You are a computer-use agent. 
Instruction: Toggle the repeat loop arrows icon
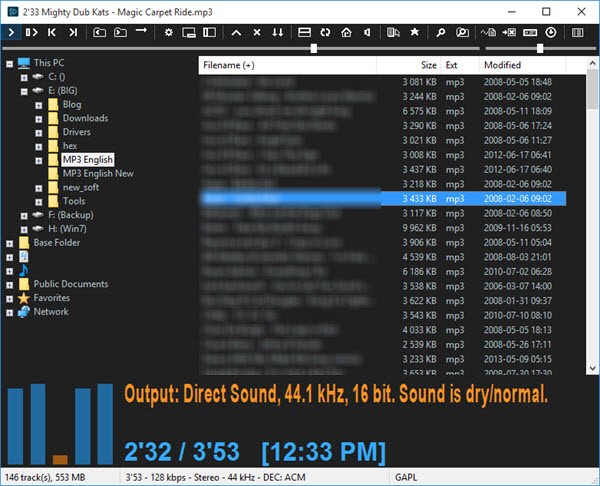pyautogui.click(x=325, y=33)
